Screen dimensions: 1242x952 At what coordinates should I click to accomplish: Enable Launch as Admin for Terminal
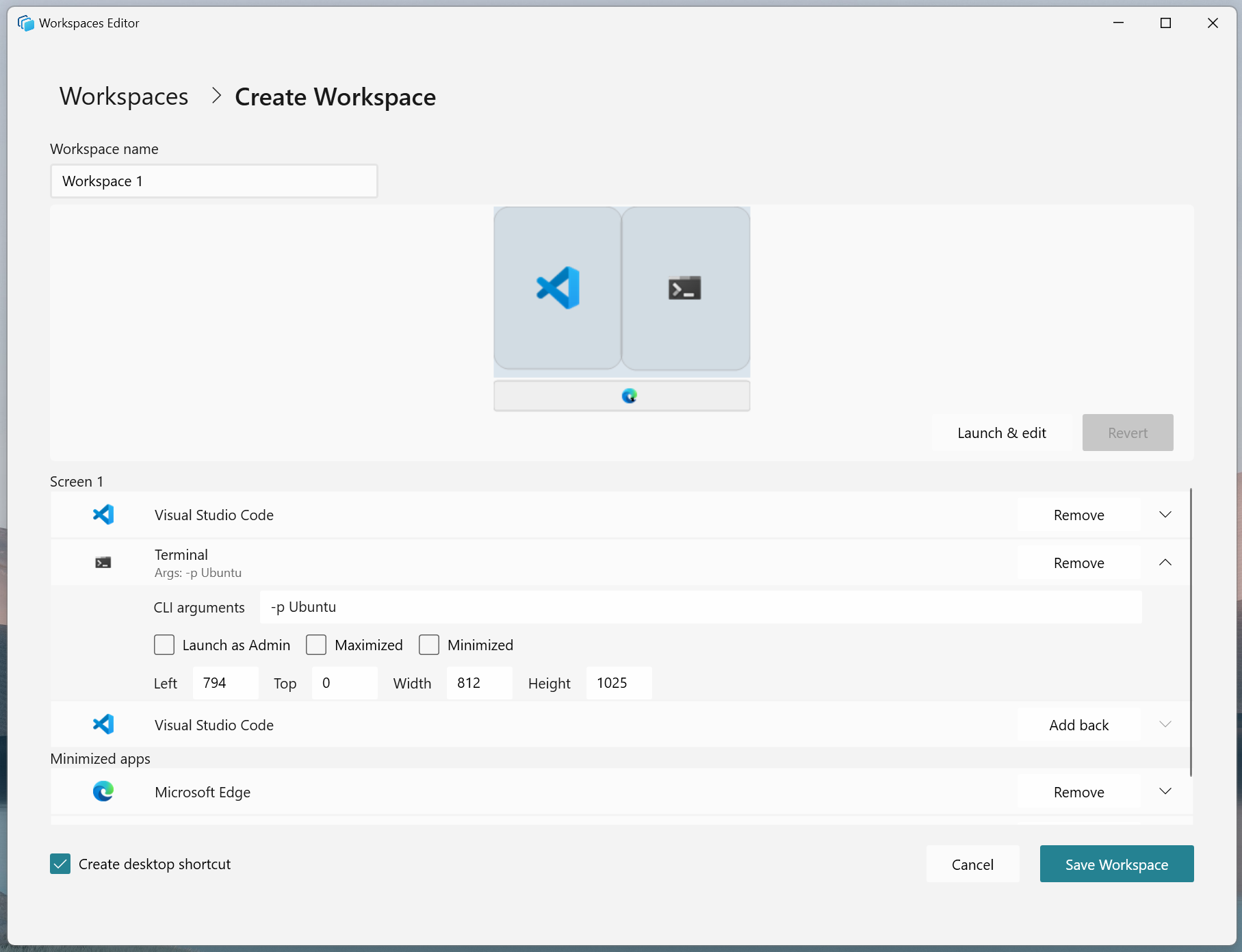point(164,645)
